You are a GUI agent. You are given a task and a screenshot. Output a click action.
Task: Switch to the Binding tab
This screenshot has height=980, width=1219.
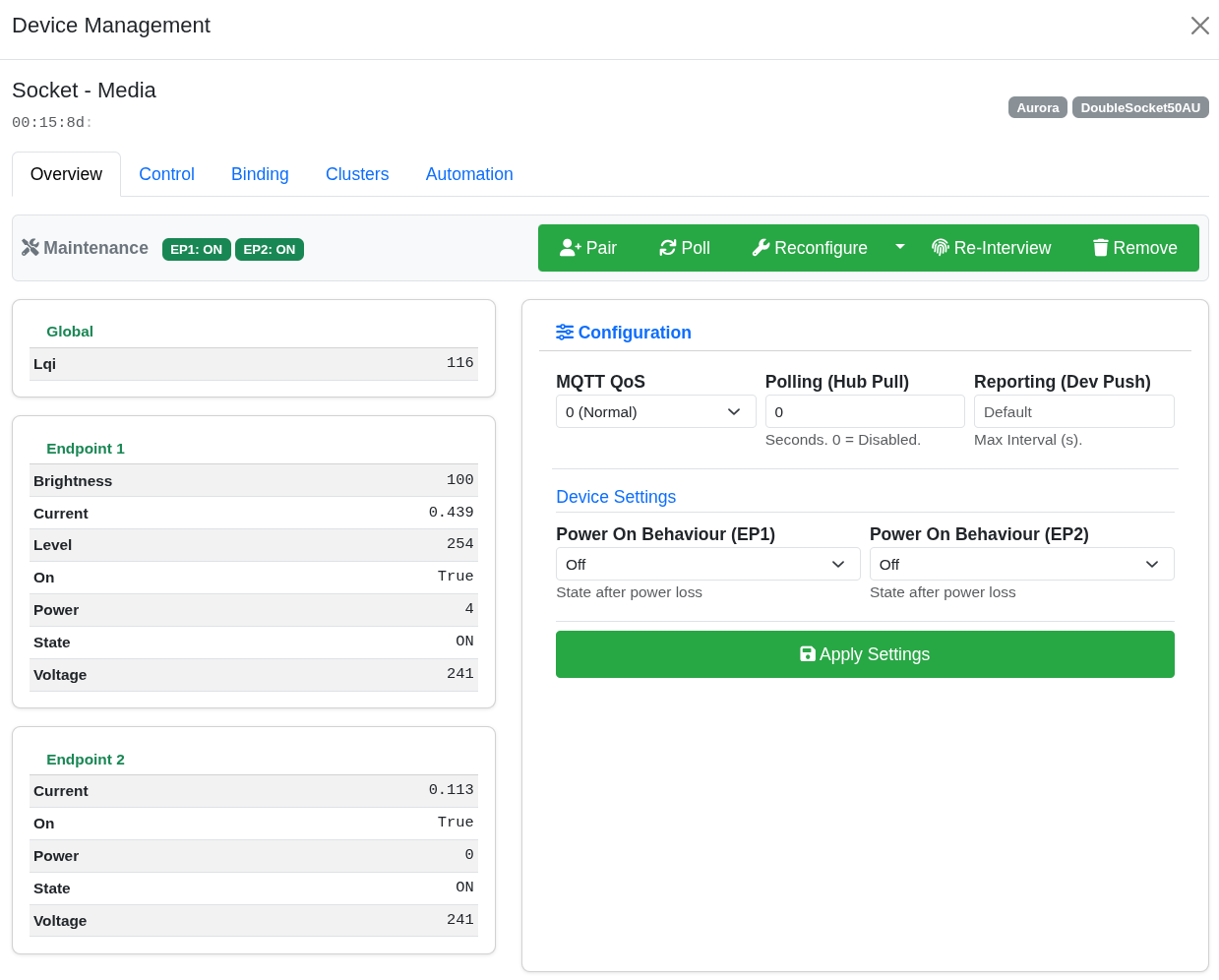[260, 174]
